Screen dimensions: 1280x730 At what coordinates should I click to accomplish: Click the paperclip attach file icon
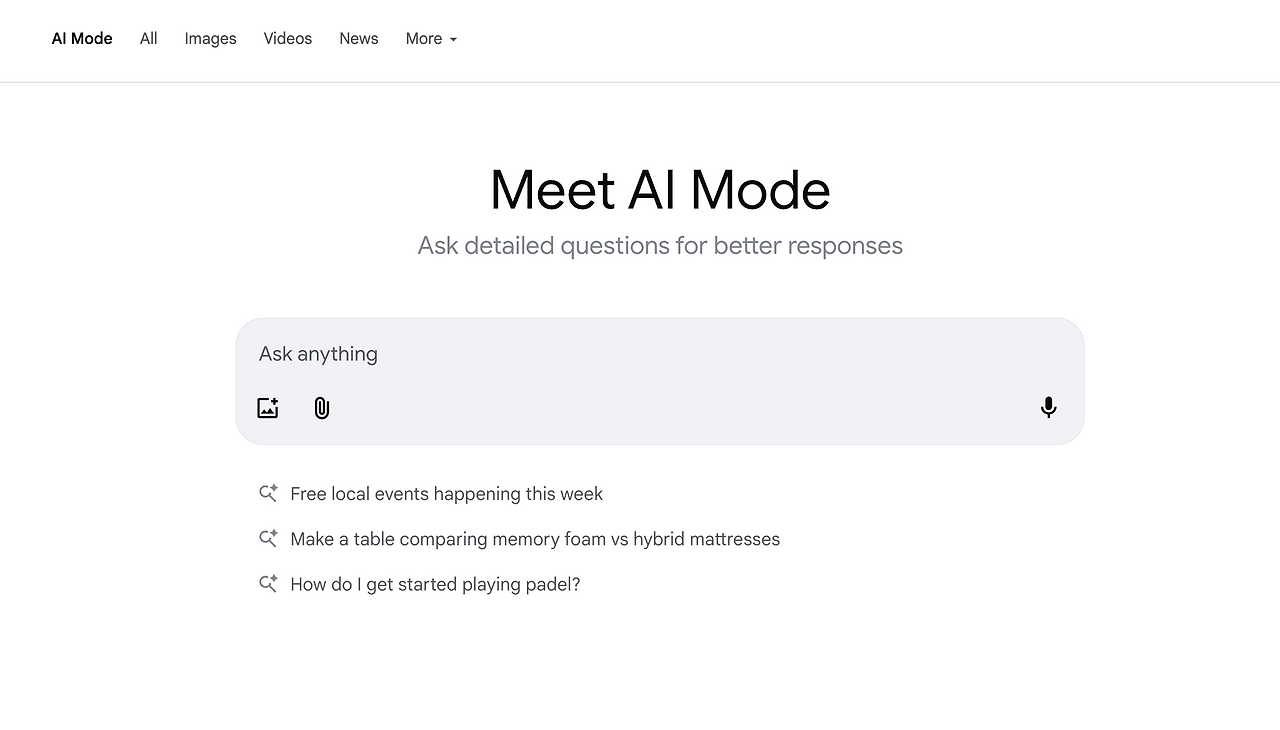point(321,408)
